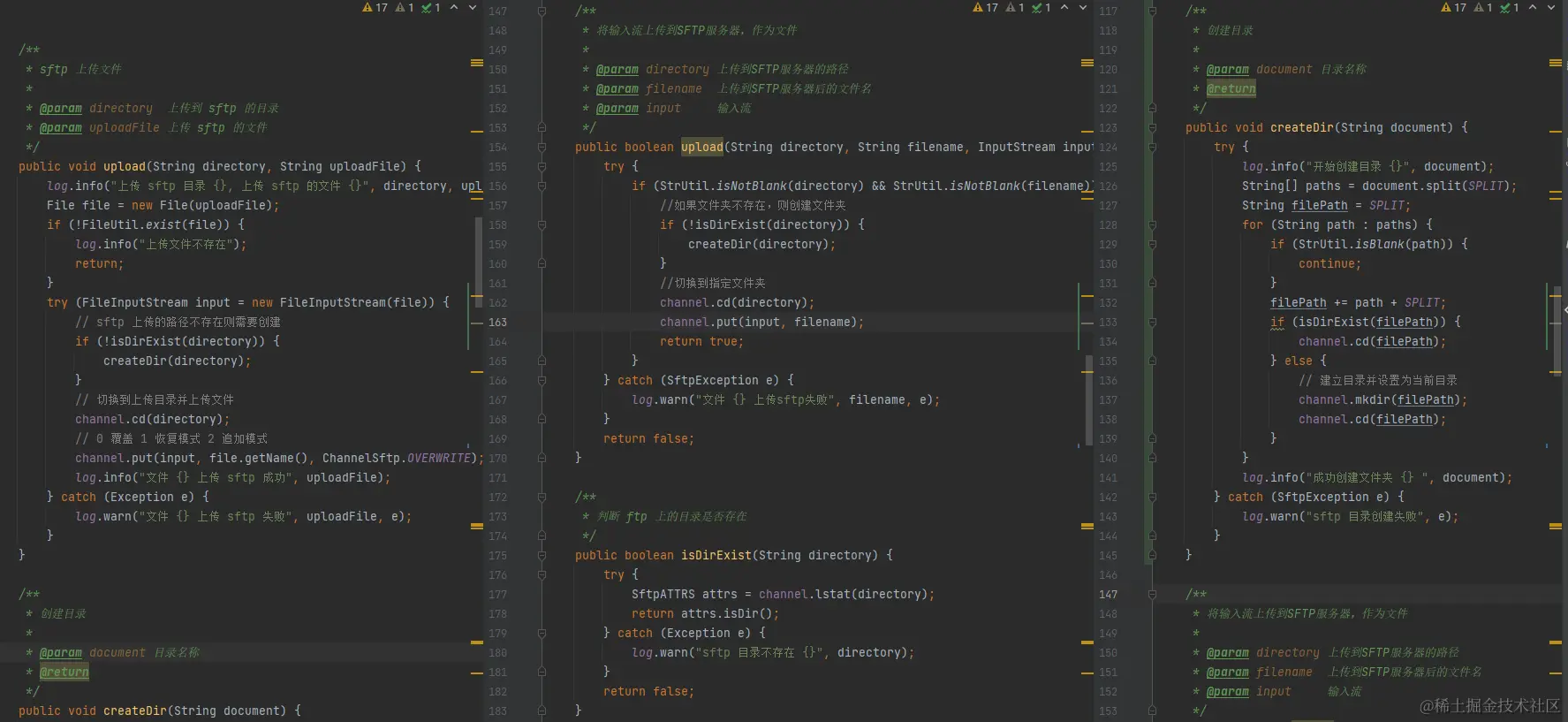Click '@param uploadFile' tag in left pane
Screen dimensions: 1568x722
click(x=100, y=127)
